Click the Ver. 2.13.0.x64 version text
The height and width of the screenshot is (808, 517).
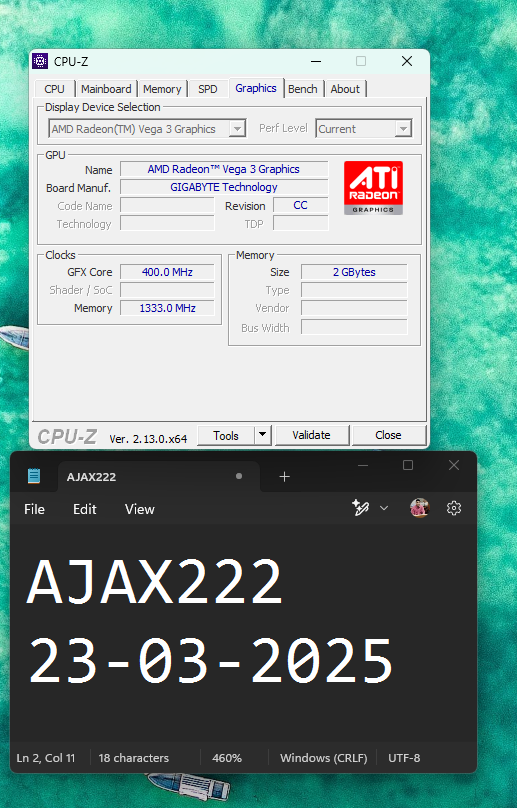(148, 439)
